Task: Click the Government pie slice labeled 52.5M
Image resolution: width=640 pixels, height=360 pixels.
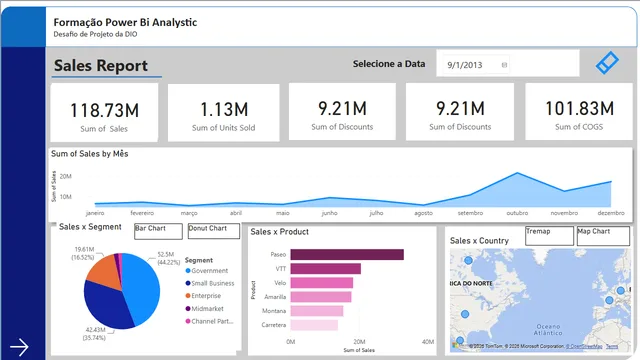Action: pyautogui.click(x=141, y=288)
